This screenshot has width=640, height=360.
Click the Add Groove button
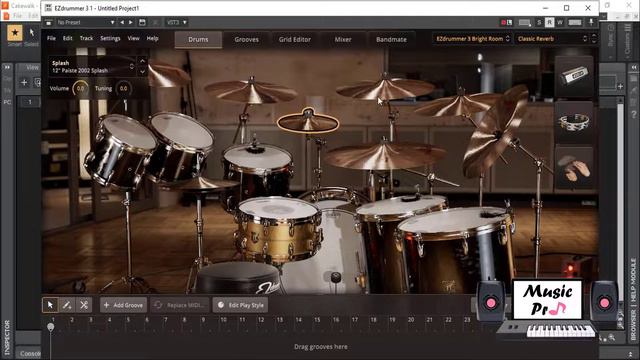point(123,305)
